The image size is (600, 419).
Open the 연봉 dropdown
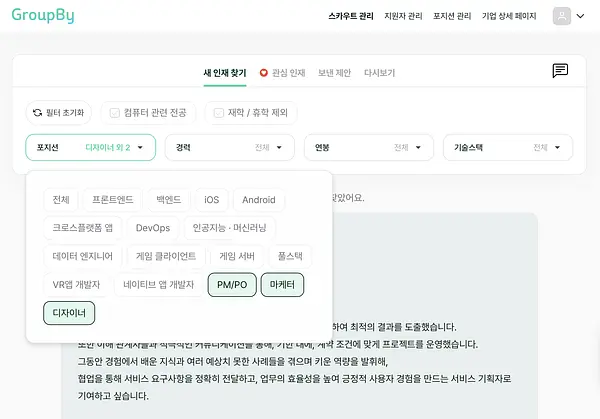pyautogui.click(x=369, y=147)
